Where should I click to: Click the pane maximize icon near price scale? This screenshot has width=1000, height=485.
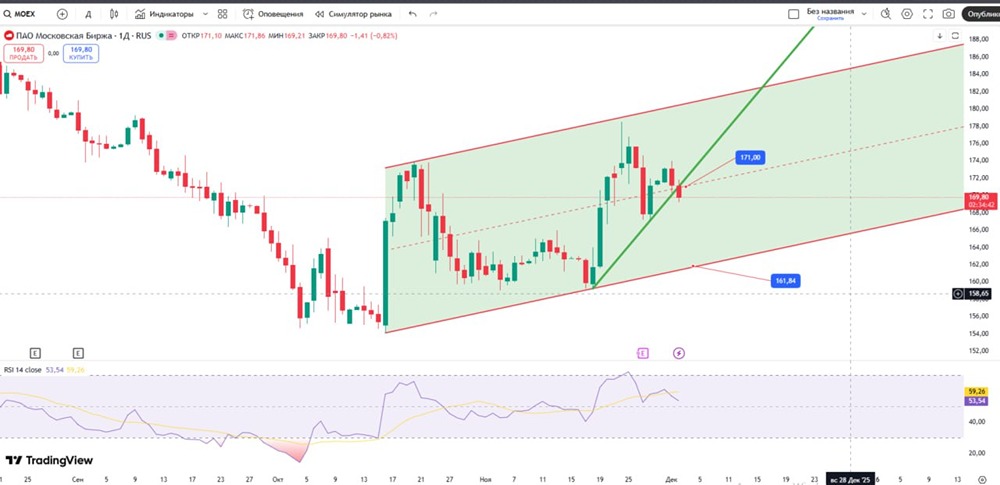[955, 35]
